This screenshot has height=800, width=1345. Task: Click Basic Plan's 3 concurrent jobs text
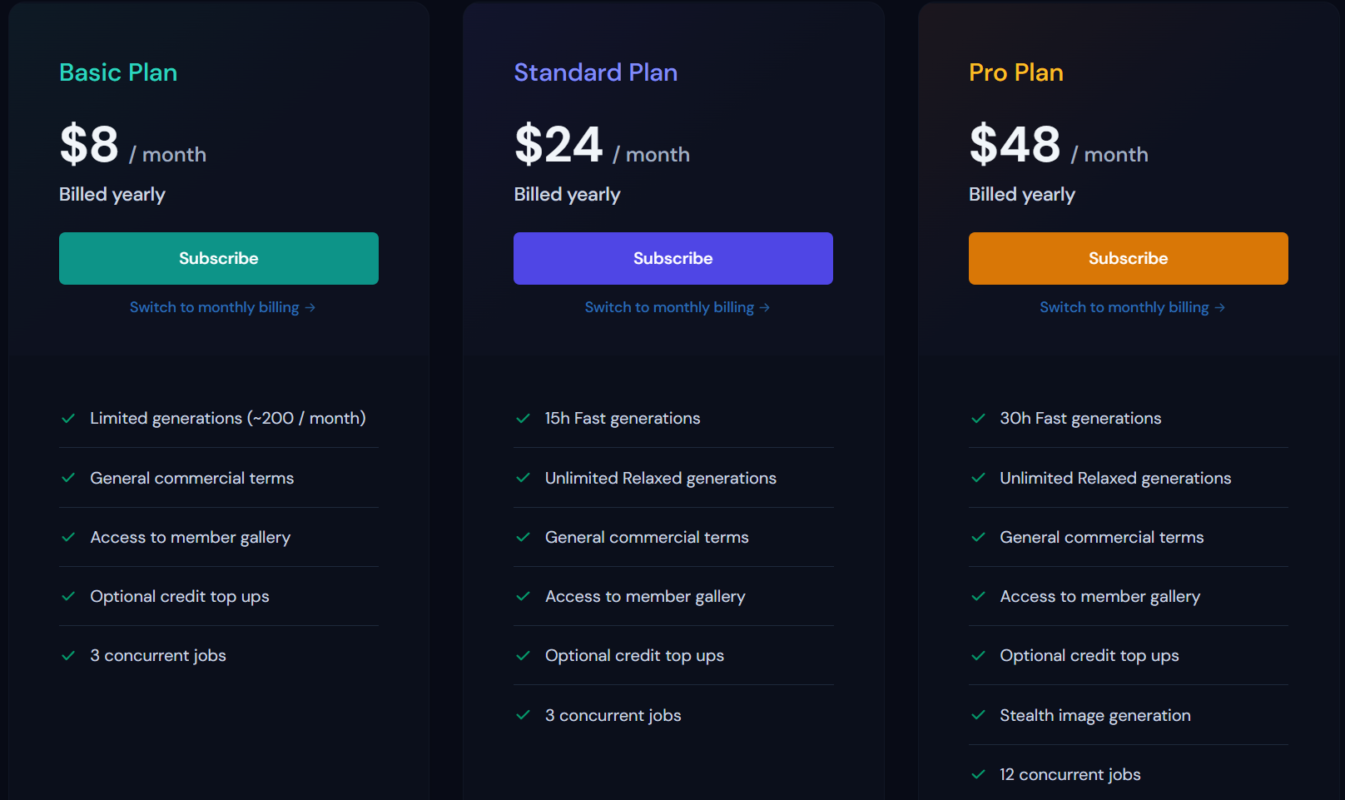coord(158,656)
